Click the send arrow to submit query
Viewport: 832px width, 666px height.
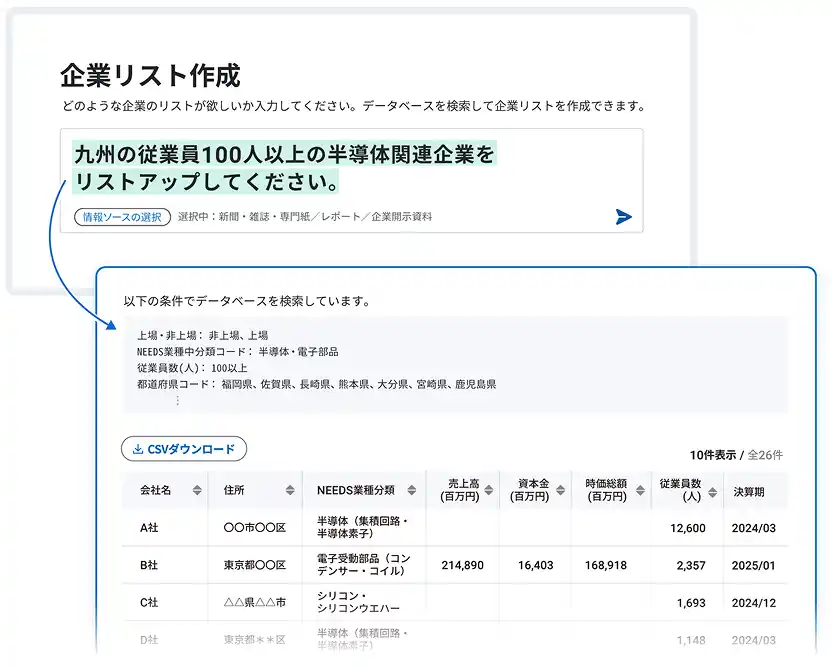click(623, 216)
